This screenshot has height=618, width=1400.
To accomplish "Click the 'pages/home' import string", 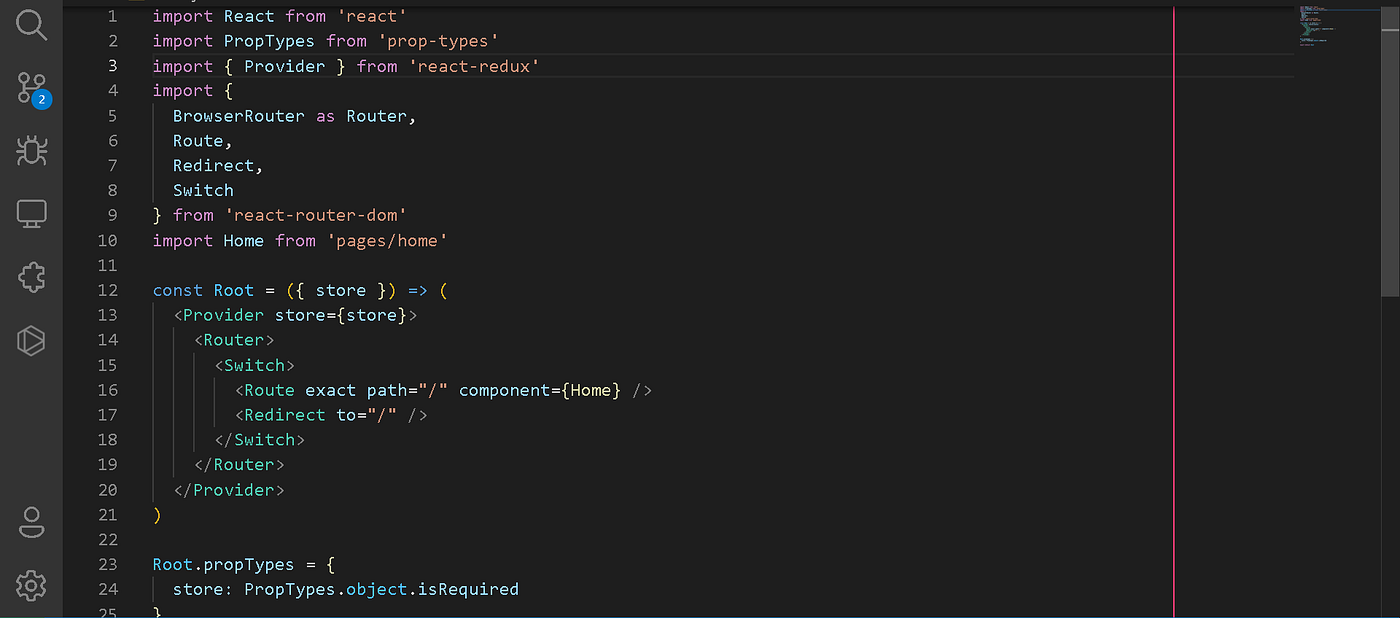I will 387,240.
